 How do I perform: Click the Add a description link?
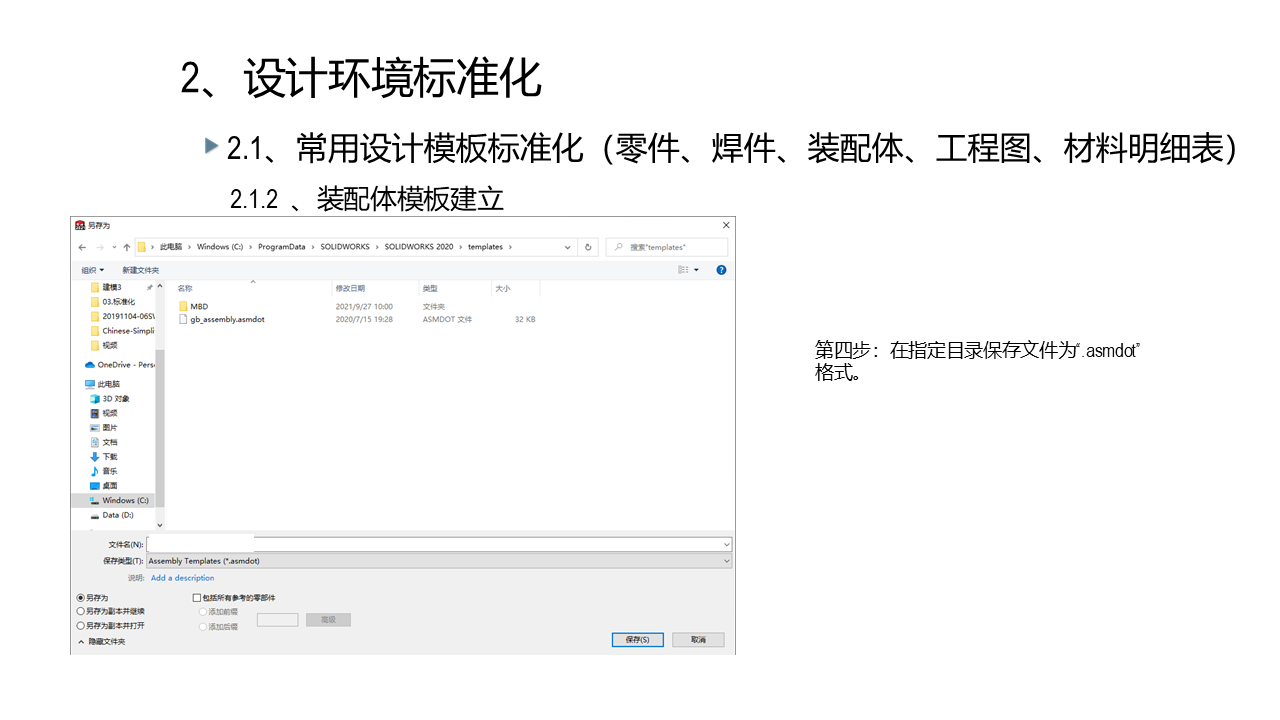point(182,578)
